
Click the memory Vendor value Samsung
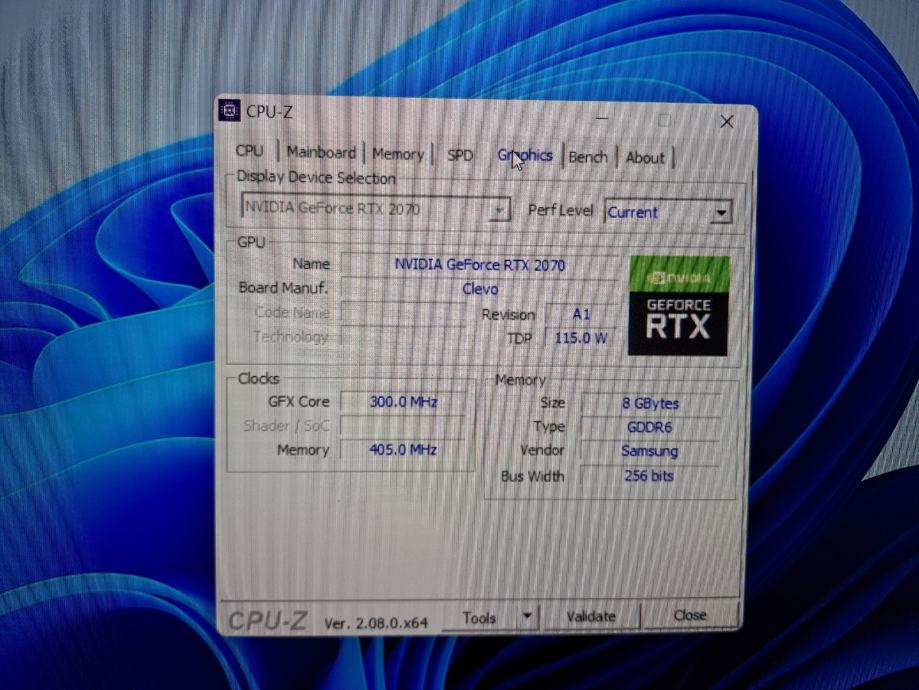(651, 451)
